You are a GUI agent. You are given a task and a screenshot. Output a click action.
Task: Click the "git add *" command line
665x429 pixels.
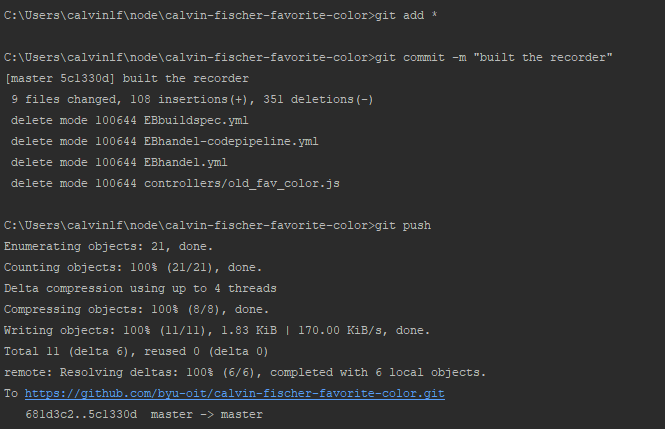pos(221,16)
